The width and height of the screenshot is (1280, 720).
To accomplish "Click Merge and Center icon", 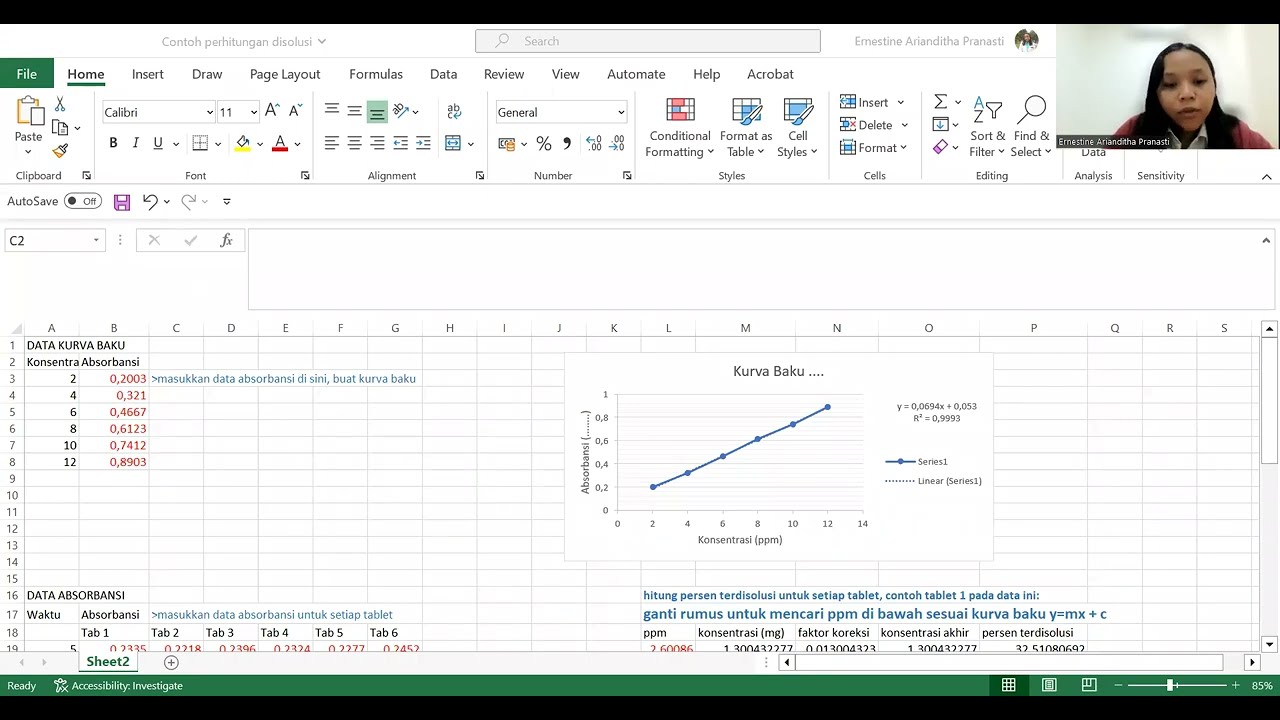I will click(x=453, y=143).
